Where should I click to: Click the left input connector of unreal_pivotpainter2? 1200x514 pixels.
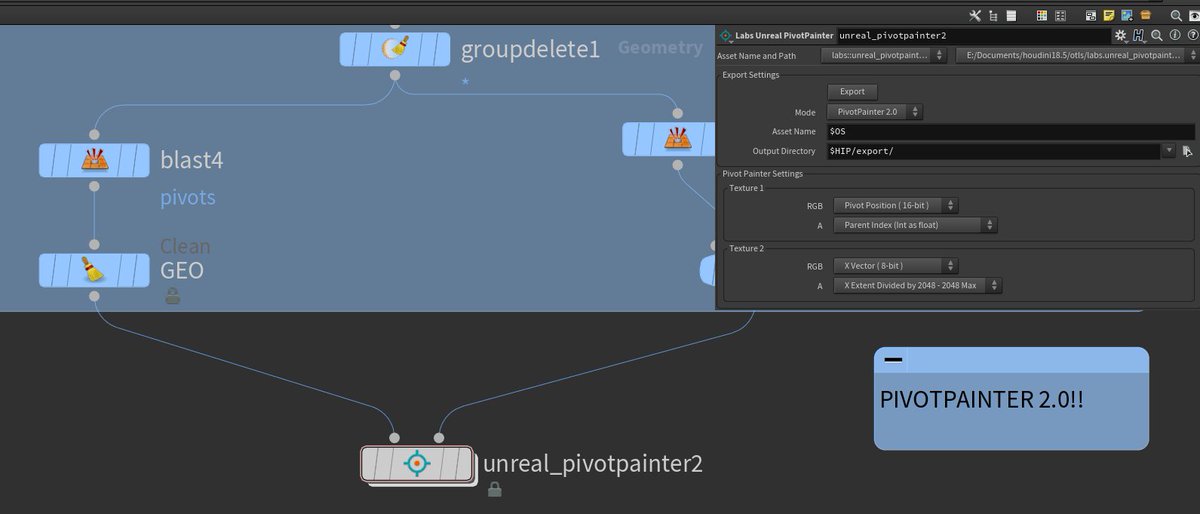394,438
